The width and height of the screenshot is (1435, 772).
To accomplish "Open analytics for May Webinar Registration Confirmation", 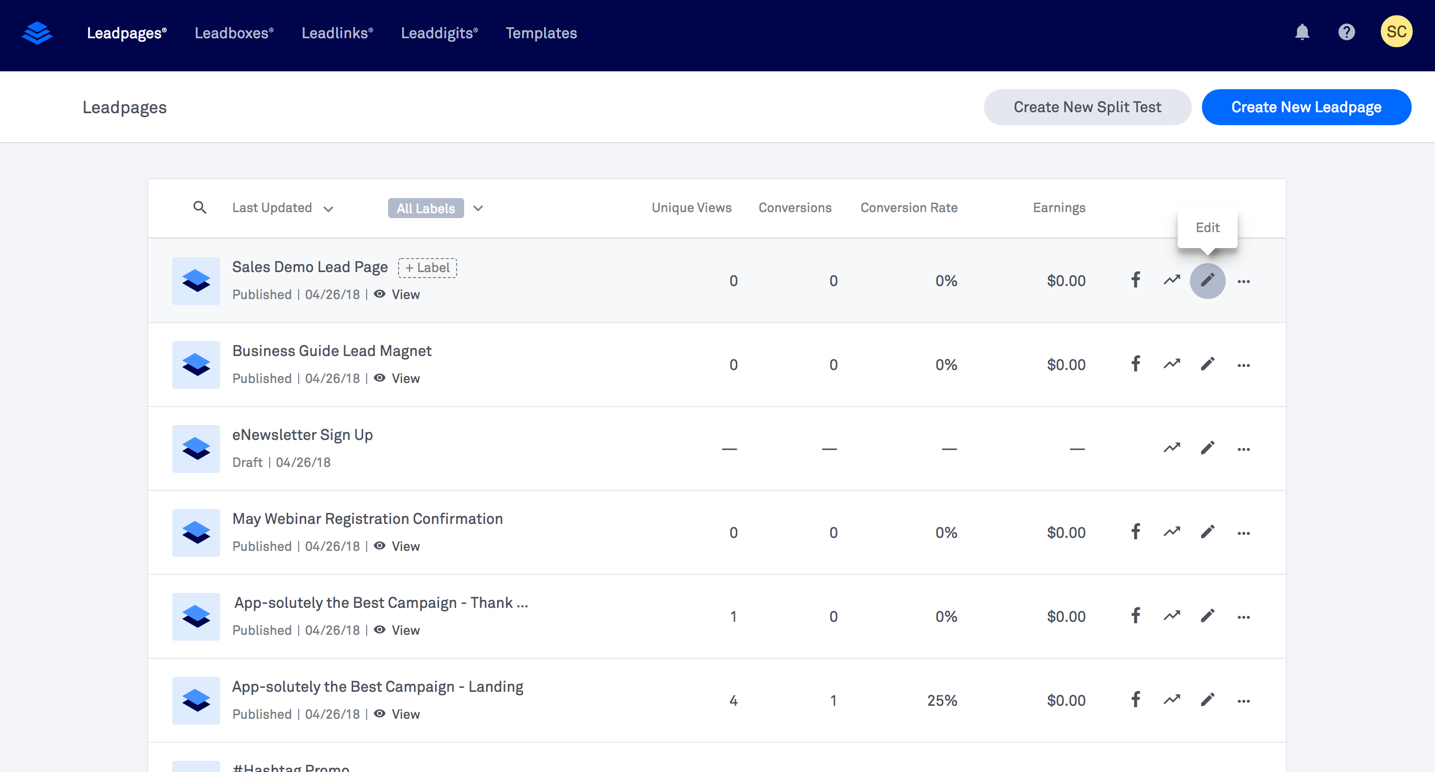I will 1172,533.
